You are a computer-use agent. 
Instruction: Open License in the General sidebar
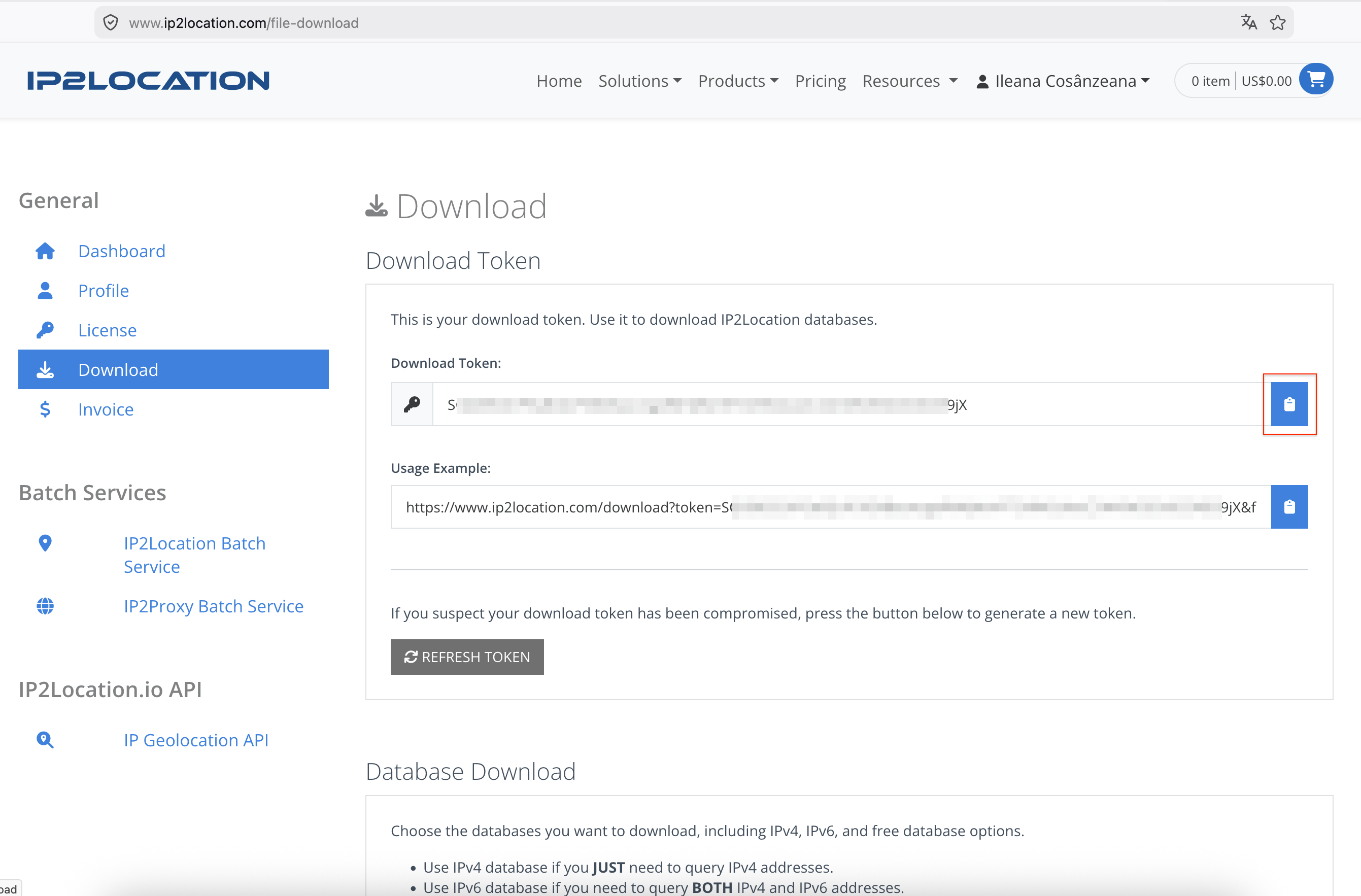coord(108,330)
